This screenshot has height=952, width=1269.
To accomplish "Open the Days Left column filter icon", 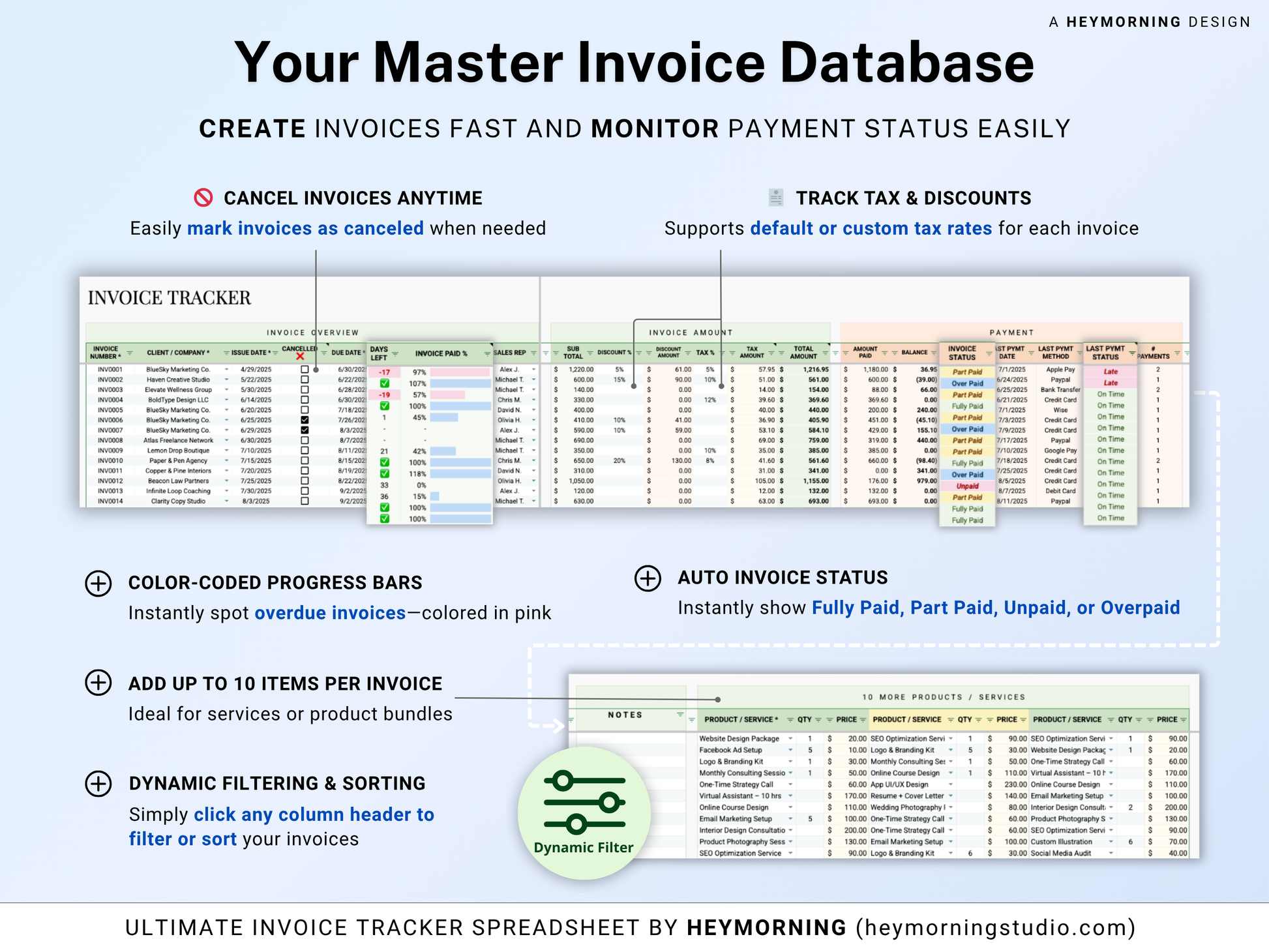I will click(395, 353).
